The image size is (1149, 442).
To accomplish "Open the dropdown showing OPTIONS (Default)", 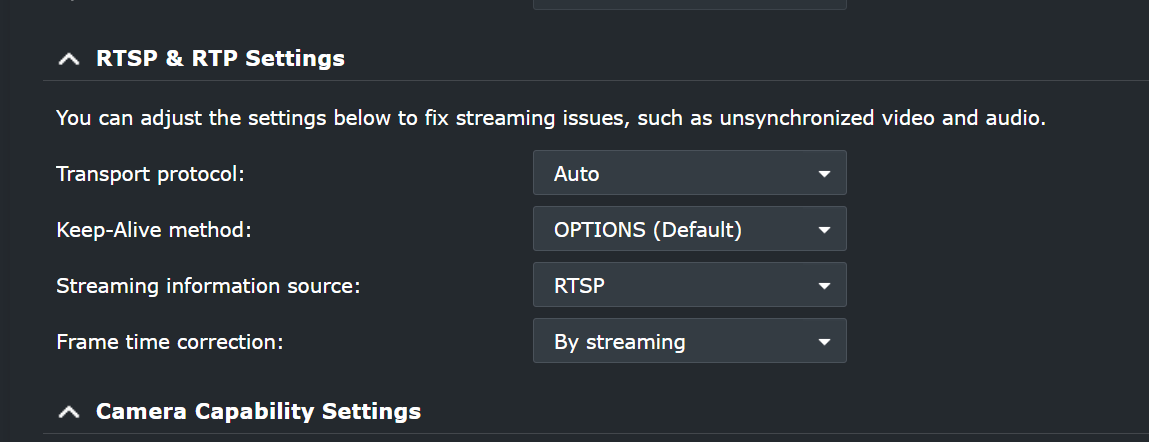I will [689, 229].
